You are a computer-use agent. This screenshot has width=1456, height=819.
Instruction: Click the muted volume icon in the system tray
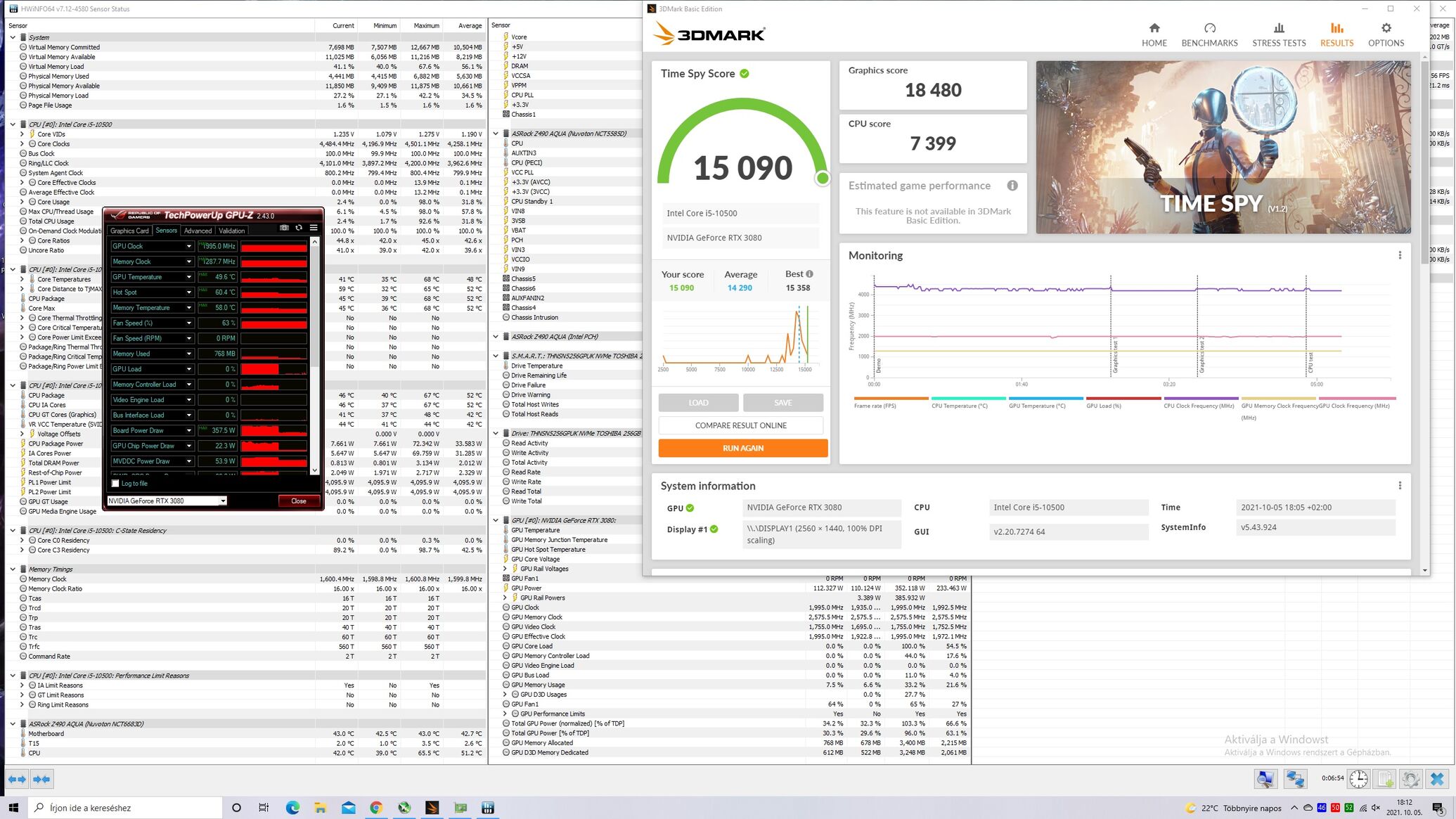point(1376,808)
